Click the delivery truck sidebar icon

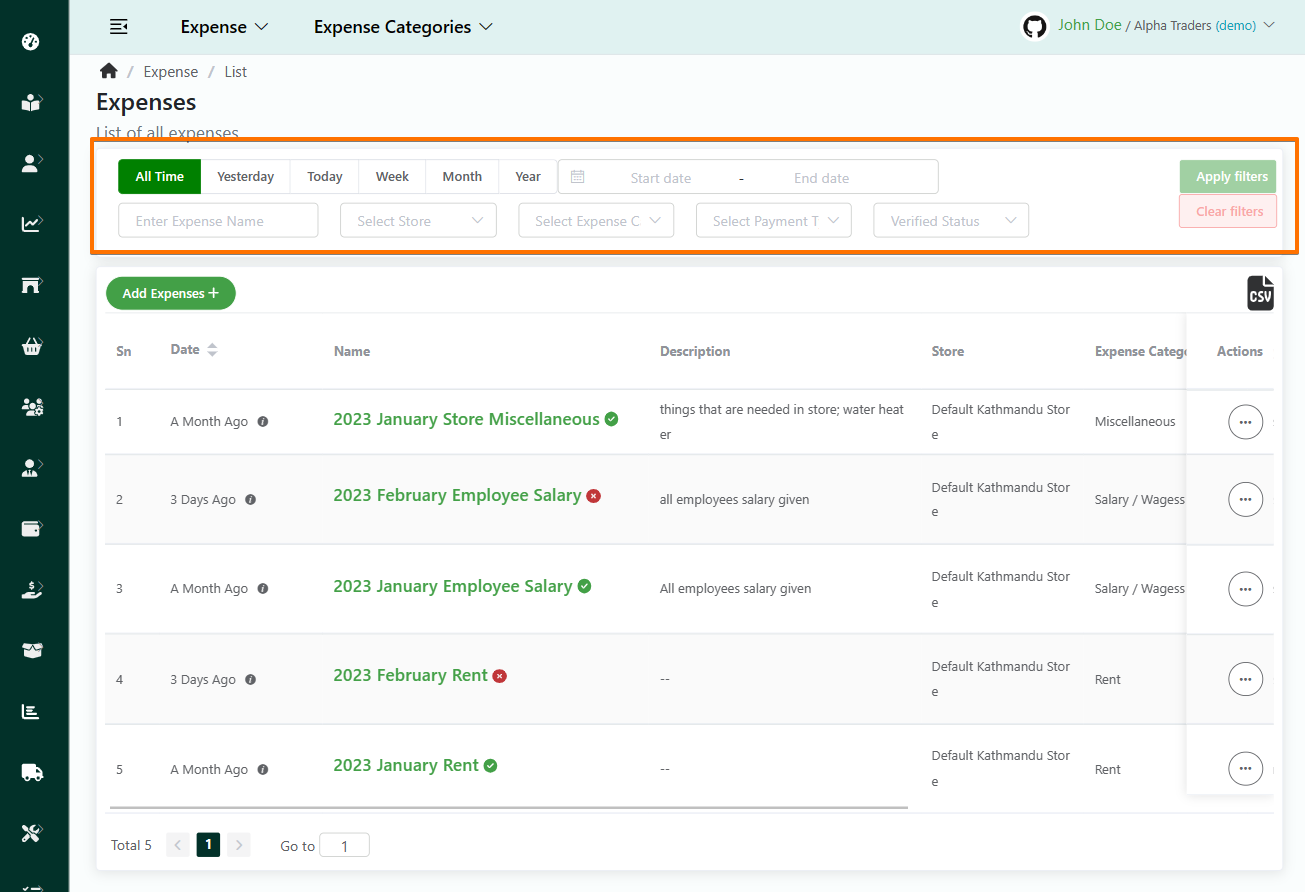(x=31, y=772)
